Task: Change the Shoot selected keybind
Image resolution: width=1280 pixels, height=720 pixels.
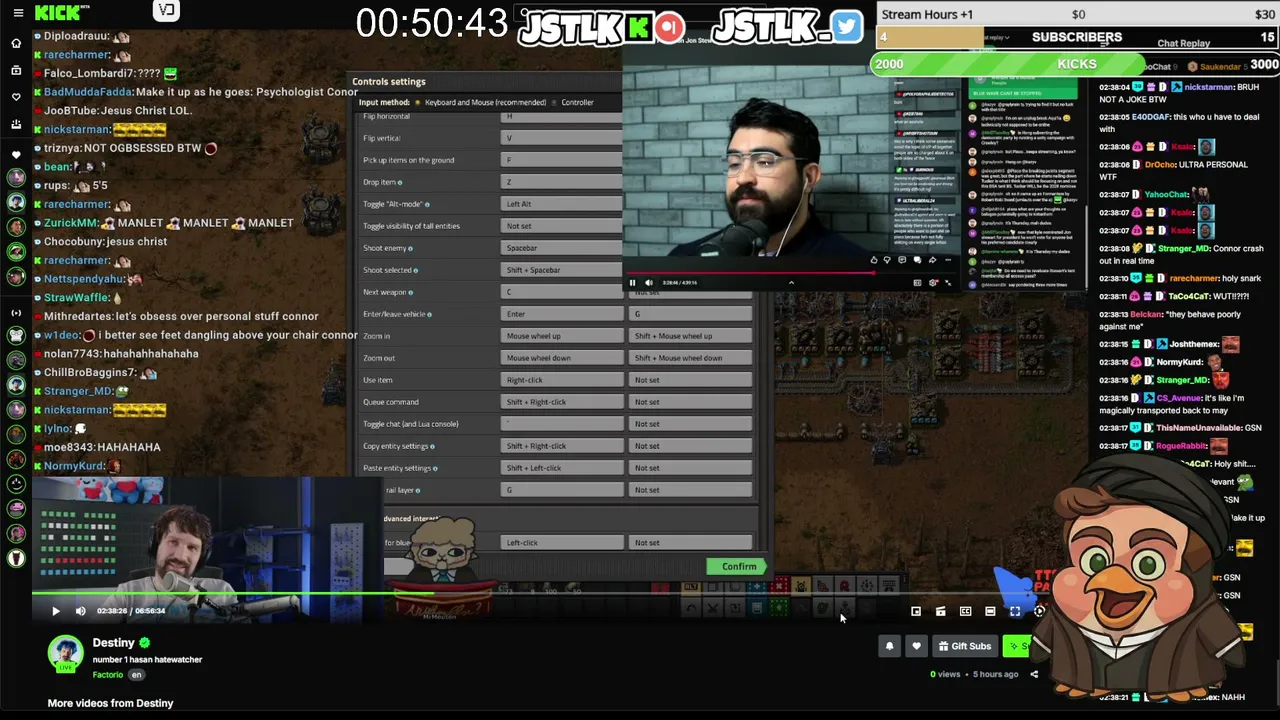Action: (561, 270)
